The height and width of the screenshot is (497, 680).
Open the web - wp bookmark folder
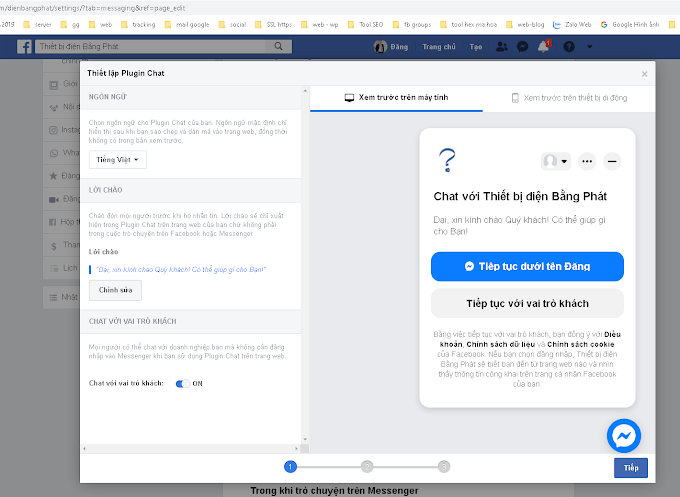click(320, 25)
